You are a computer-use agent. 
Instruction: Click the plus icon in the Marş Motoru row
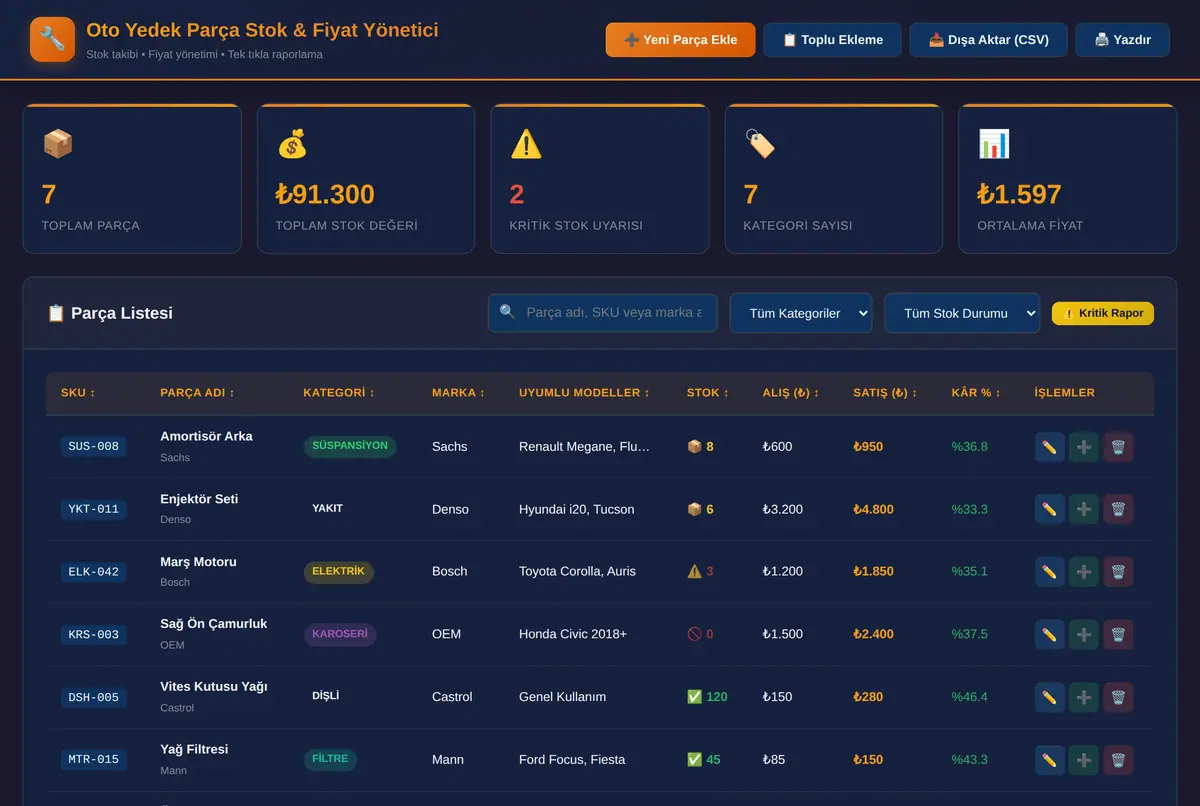point(1084,572)
